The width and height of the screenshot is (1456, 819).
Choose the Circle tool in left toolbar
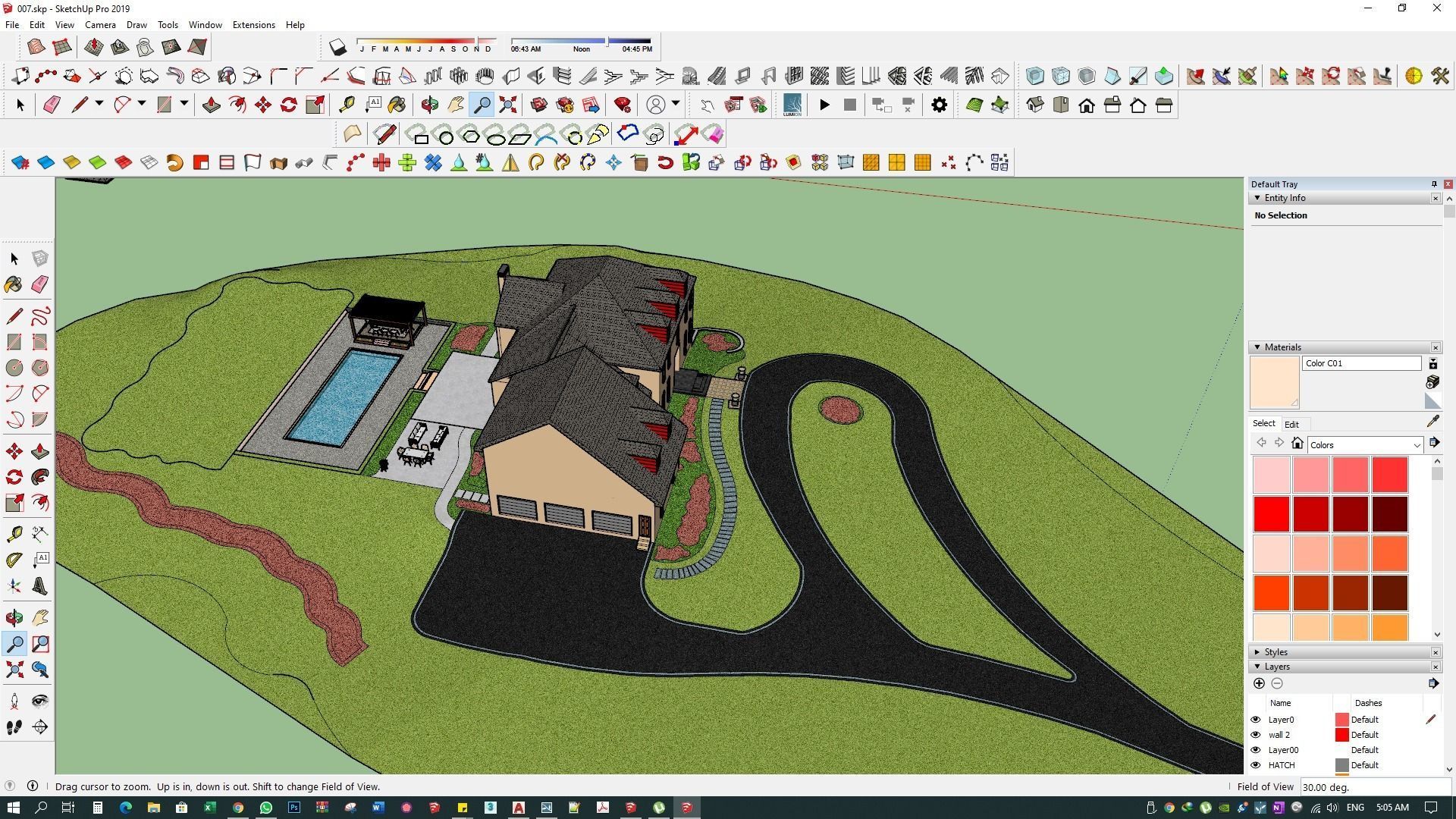14,368
